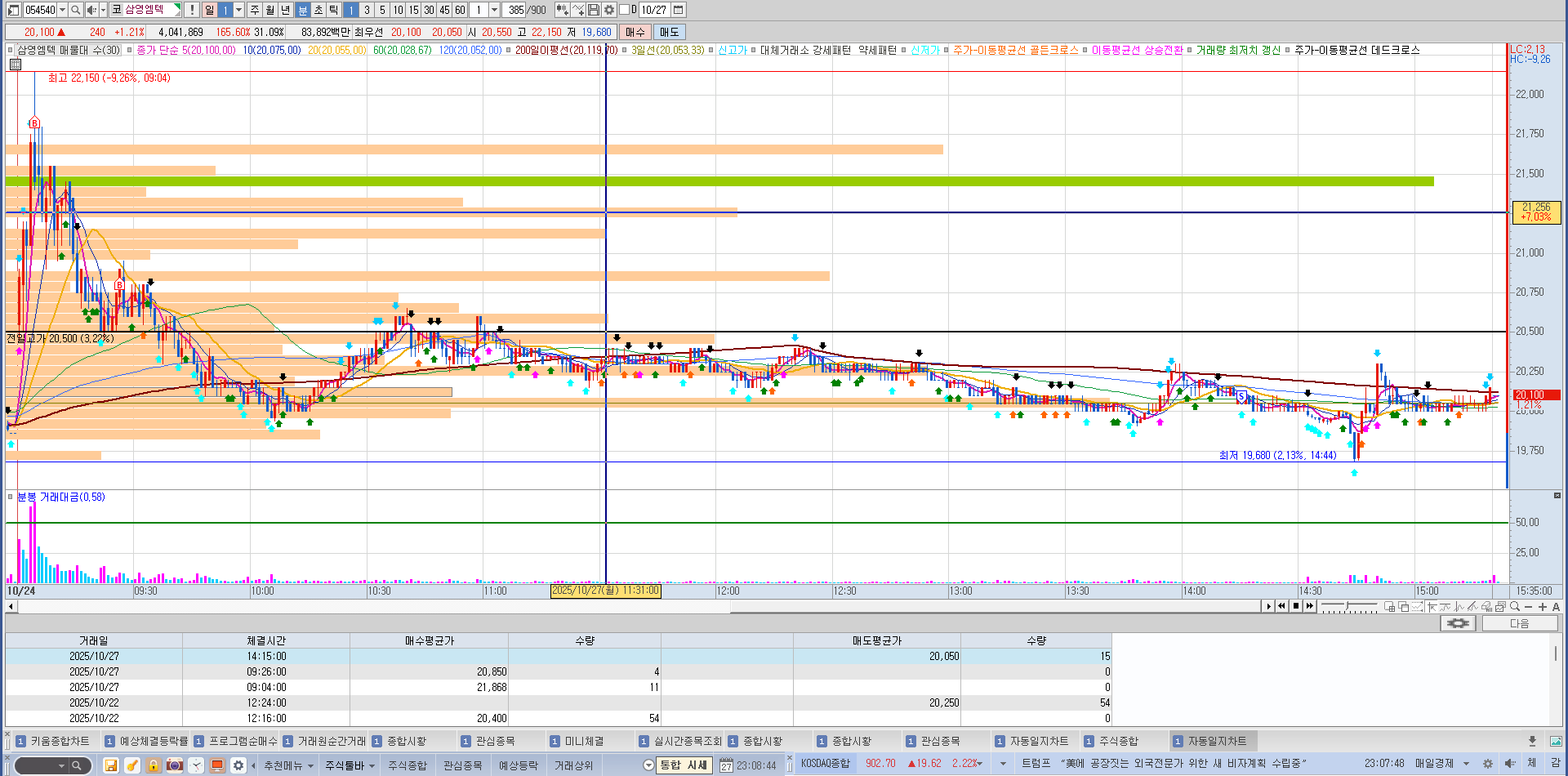The image size is (1568, 776).
Task: Click the bar count 385 input field
Action: tap(514, 10)
